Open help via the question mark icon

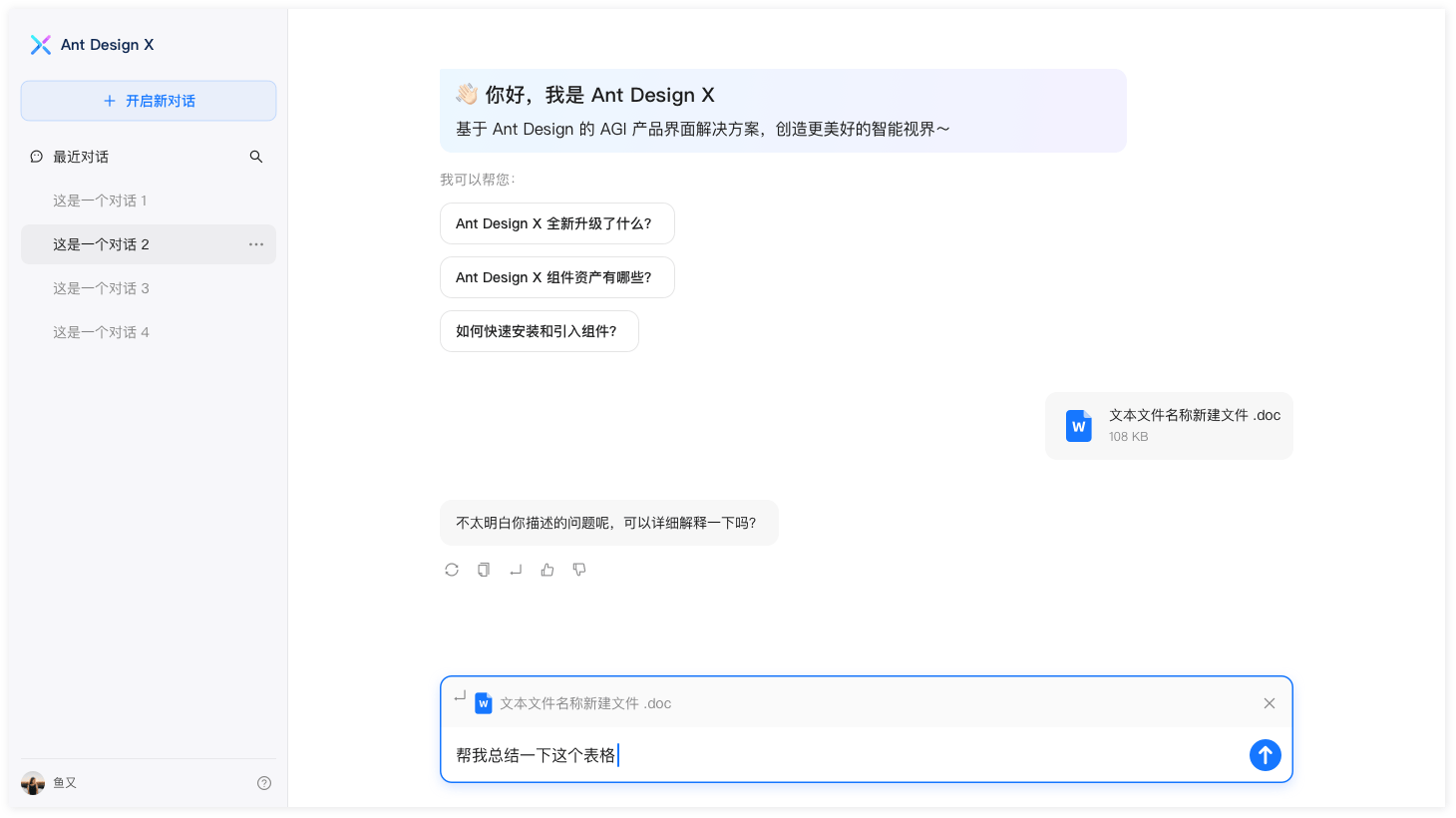[x=264, y=783]
